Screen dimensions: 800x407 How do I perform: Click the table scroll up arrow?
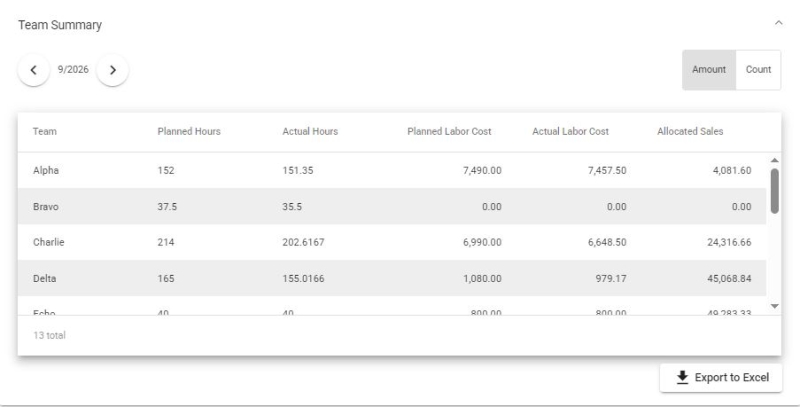[x=774, y=160]
